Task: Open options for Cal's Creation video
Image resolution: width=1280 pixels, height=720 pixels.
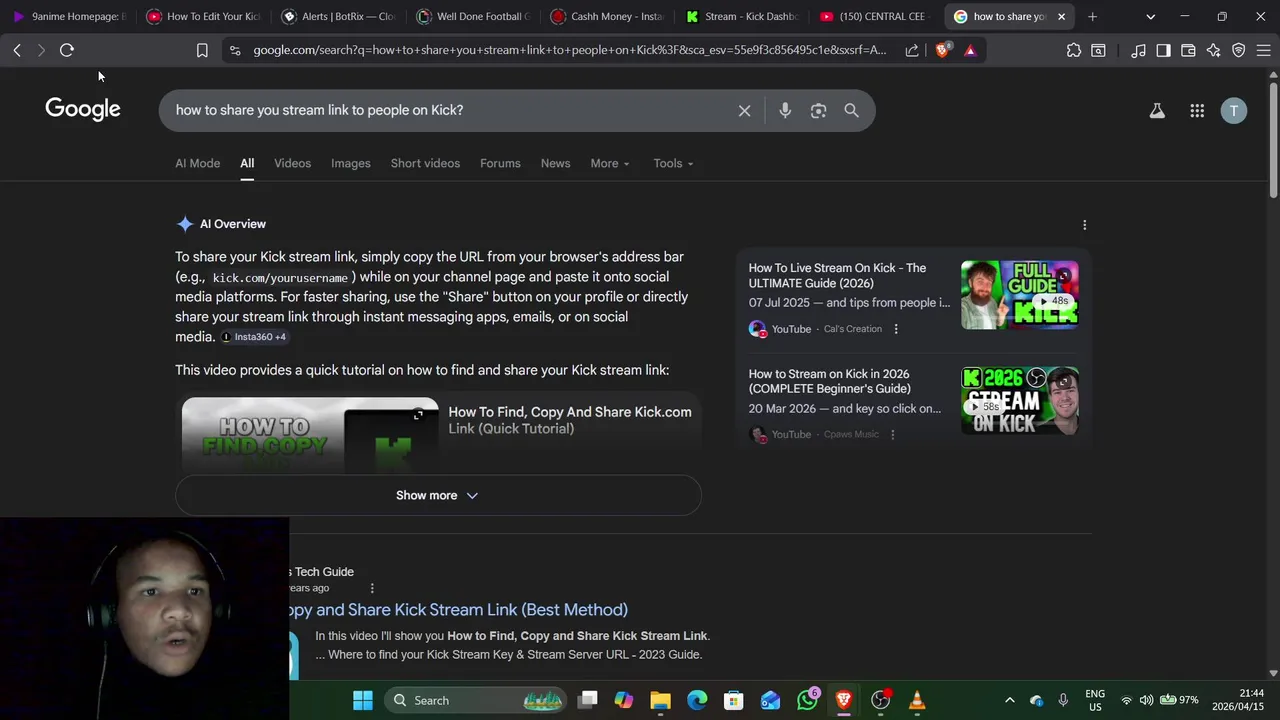Action: click(x=896, y=329)
